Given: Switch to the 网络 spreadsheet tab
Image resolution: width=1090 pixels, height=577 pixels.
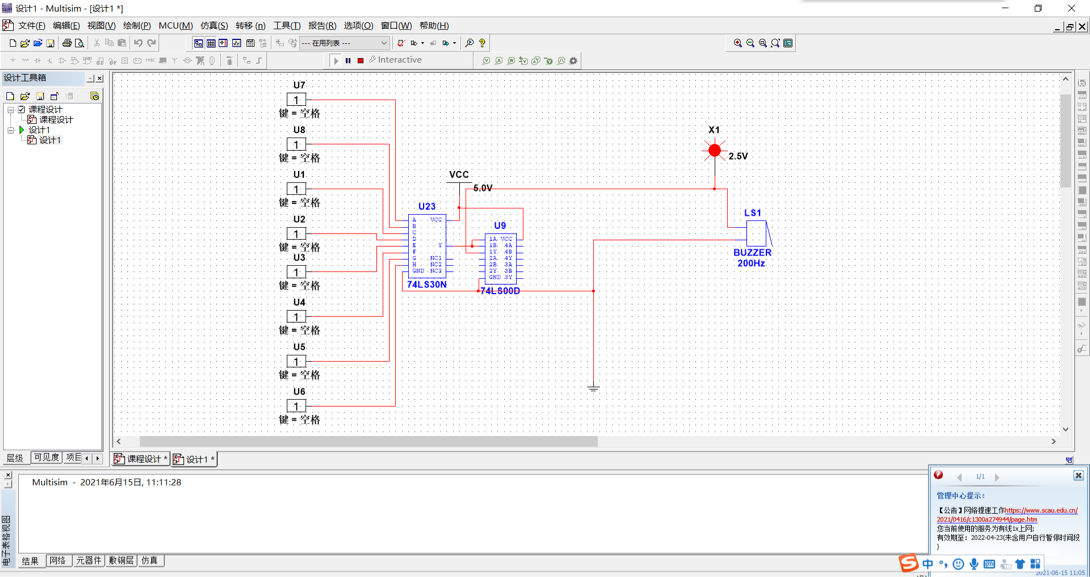Looking at the screenshot, I should (x=57, y=560).
